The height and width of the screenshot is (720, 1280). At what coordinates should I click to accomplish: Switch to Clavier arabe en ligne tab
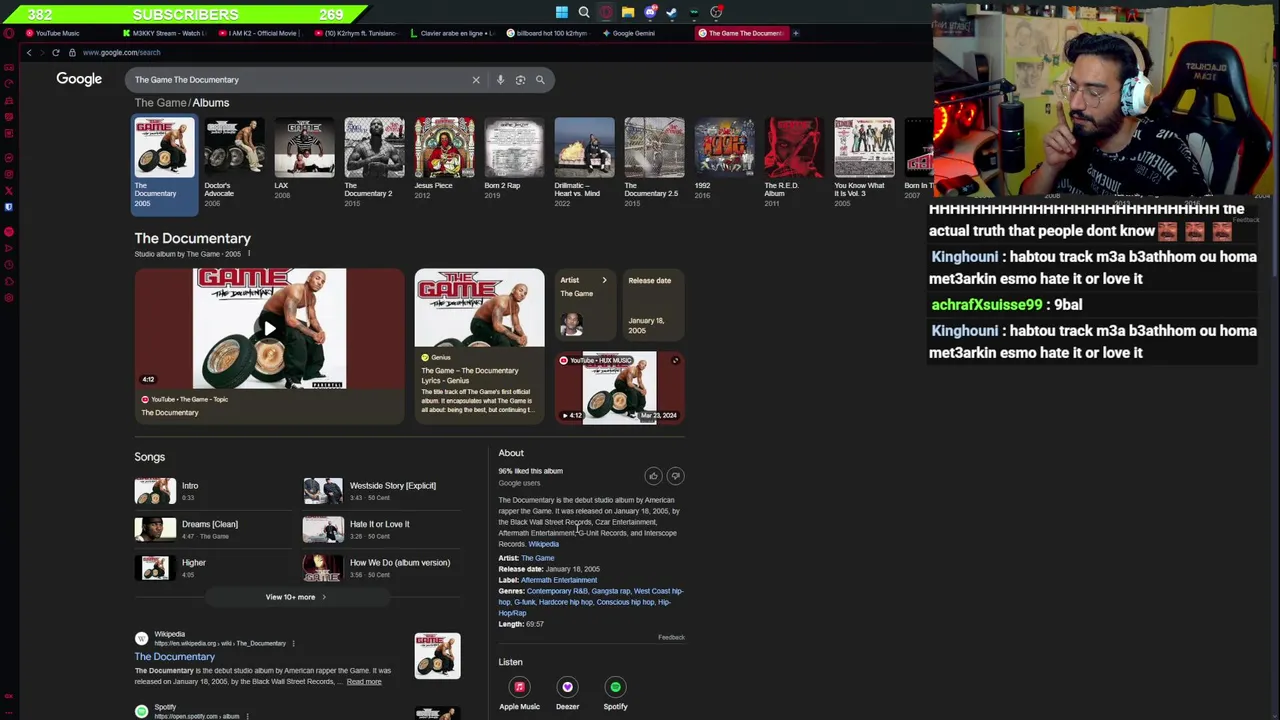tap(452, 33)
